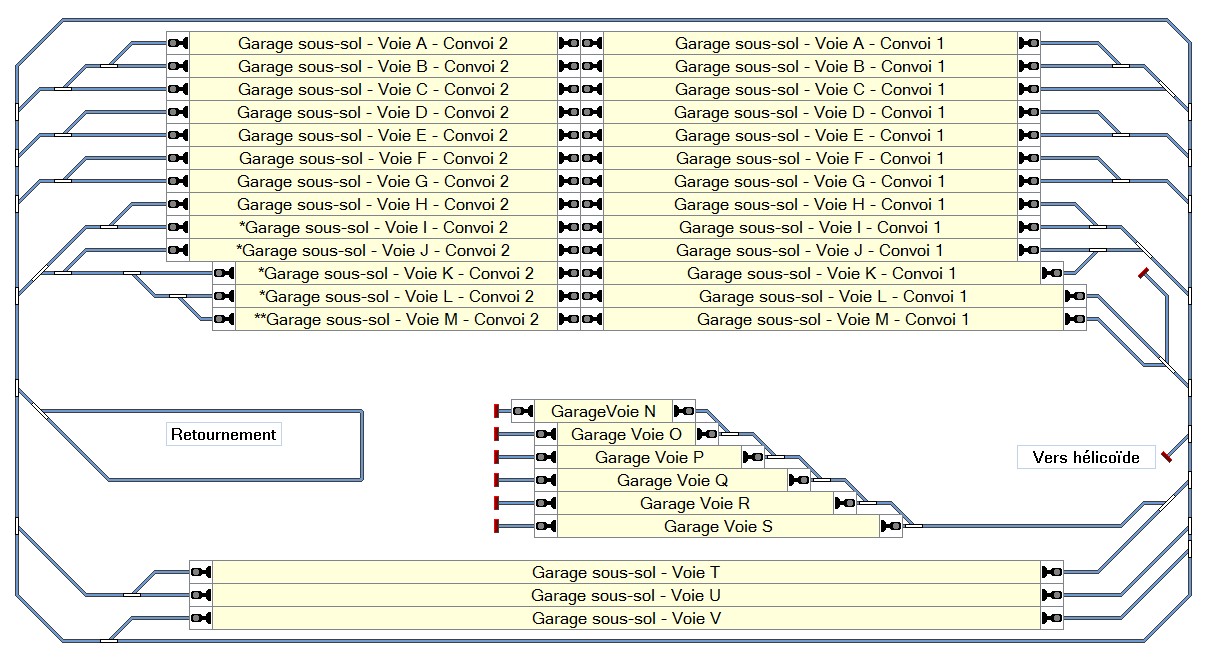Select block Garage sous-sol - Voie T

627,572
